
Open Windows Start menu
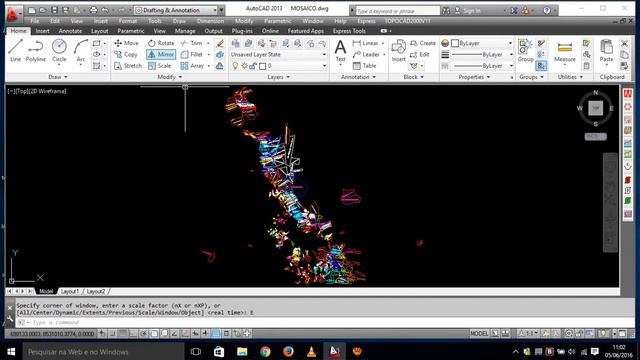[11, 351]
